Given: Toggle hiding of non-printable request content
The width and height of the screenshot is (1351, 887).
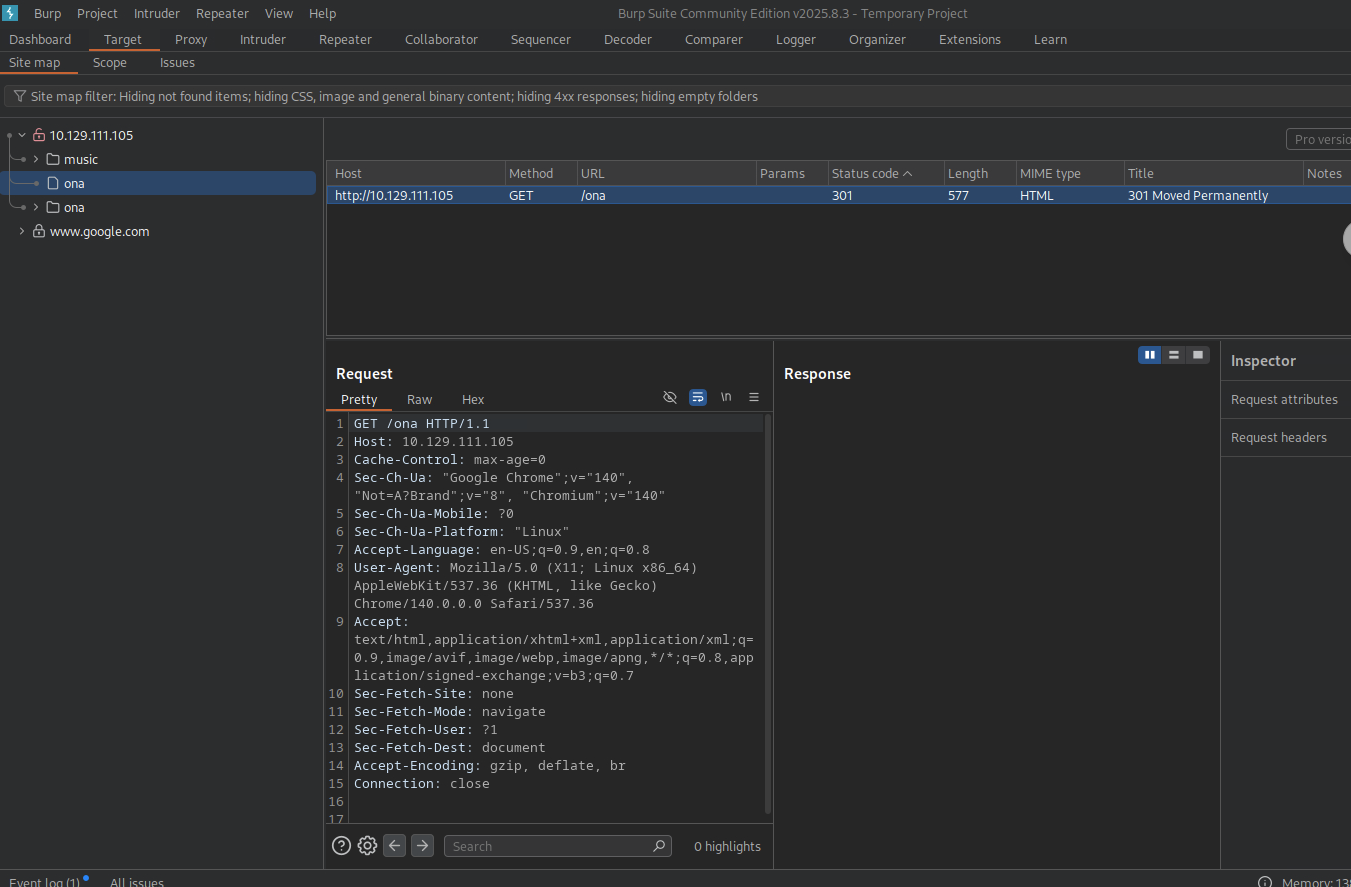Looking at the screenshot, I should (670, 397).
